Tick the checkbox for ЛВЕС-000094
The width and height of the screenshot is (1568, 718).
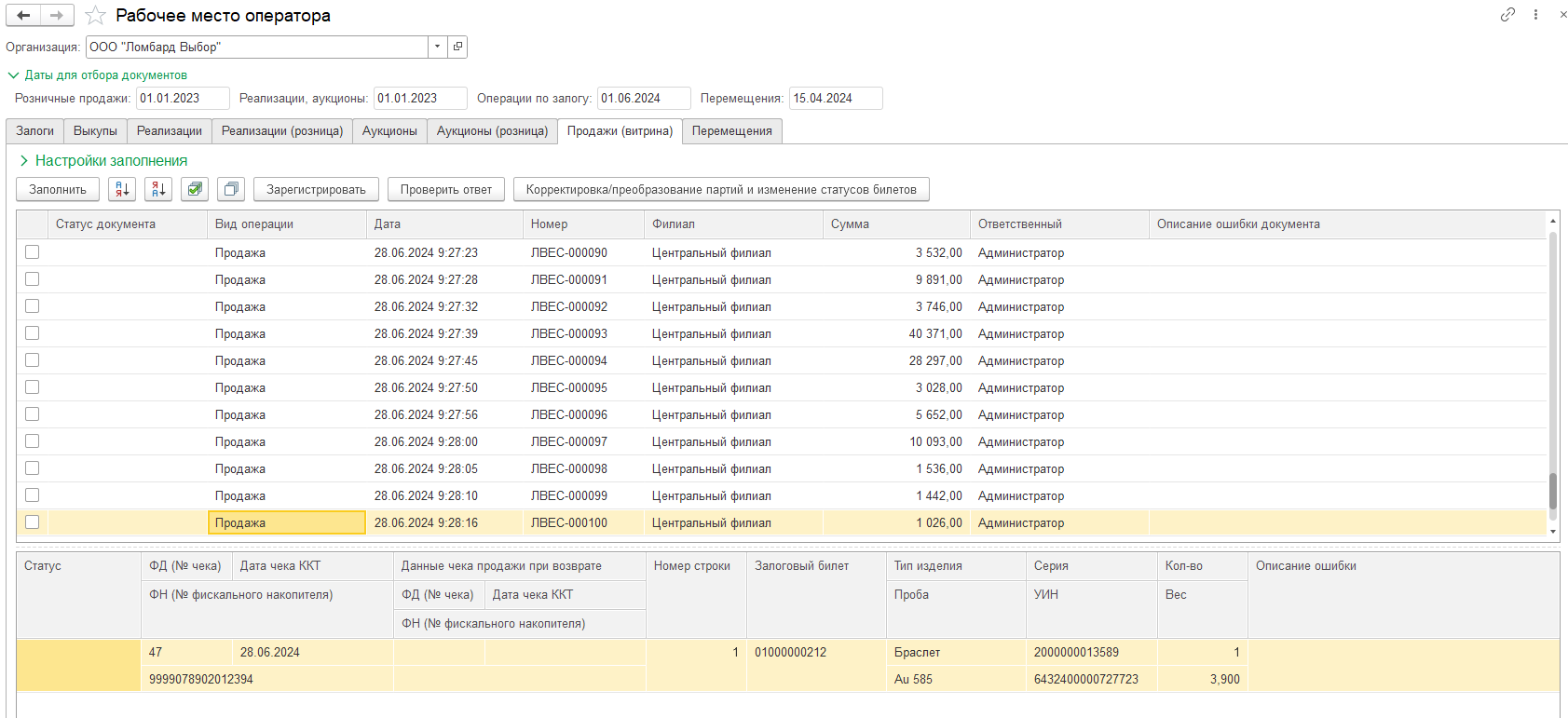click(x=33, y=360)
